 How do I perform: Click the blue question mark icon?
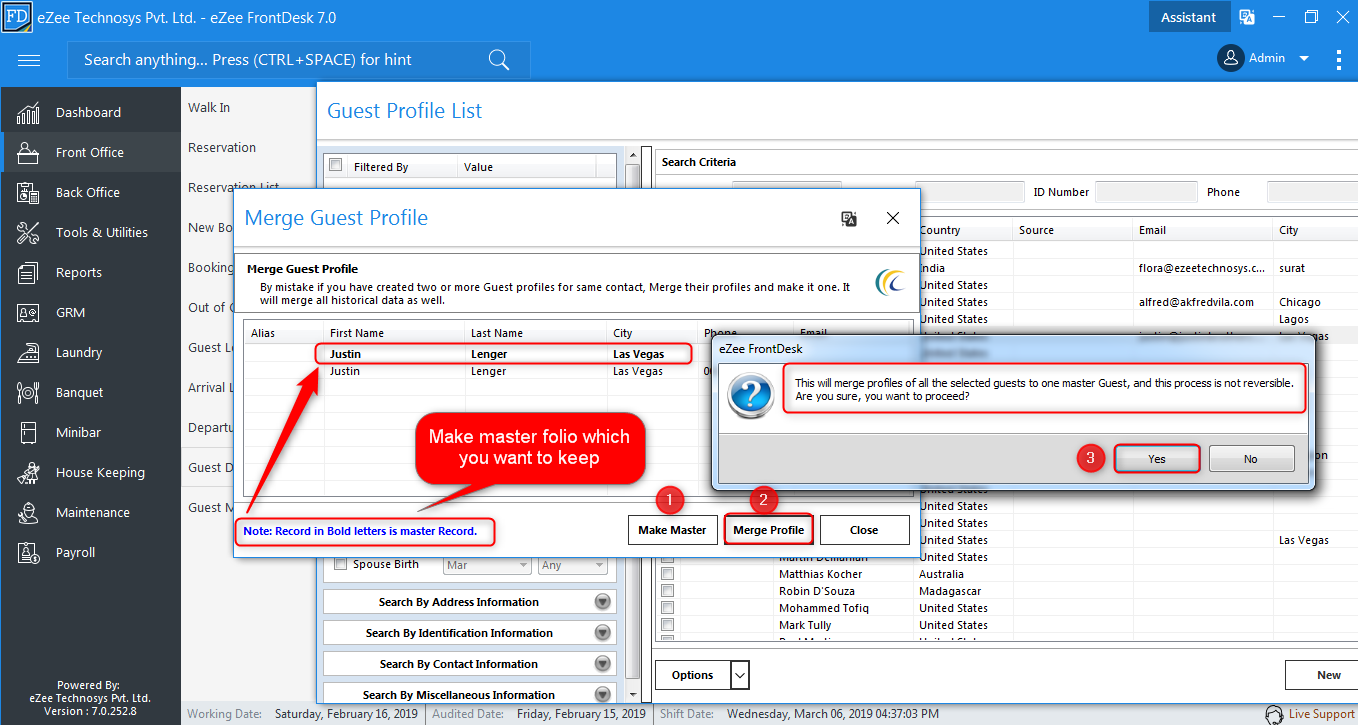749,393
